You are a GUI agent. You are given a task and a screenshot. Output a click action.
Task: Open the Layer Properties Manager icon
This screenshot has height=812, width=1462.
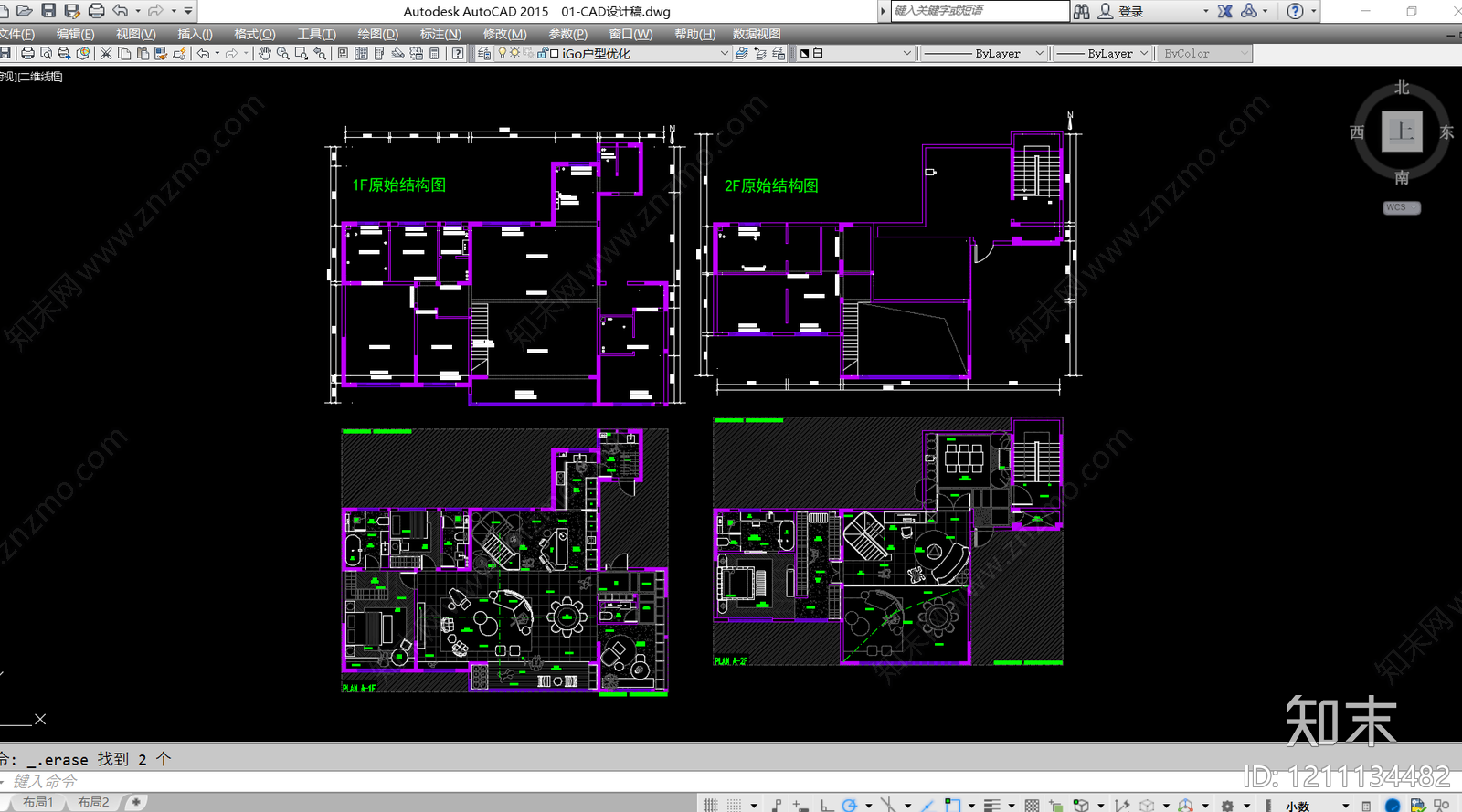coord(484,54)
